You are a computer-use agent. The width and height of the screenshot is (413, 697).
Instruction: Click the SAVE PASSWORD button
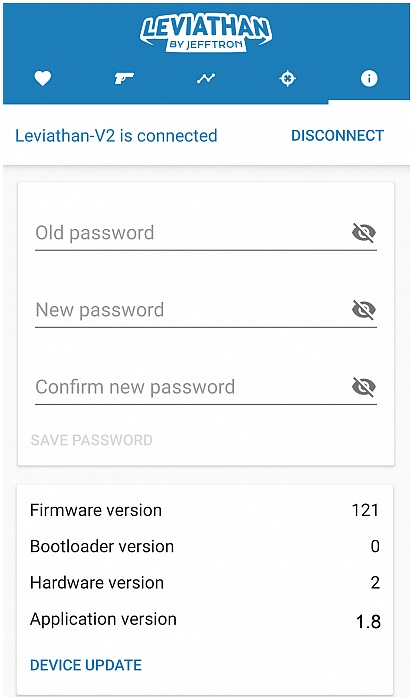pyautogui.click(x=92, y=440)
